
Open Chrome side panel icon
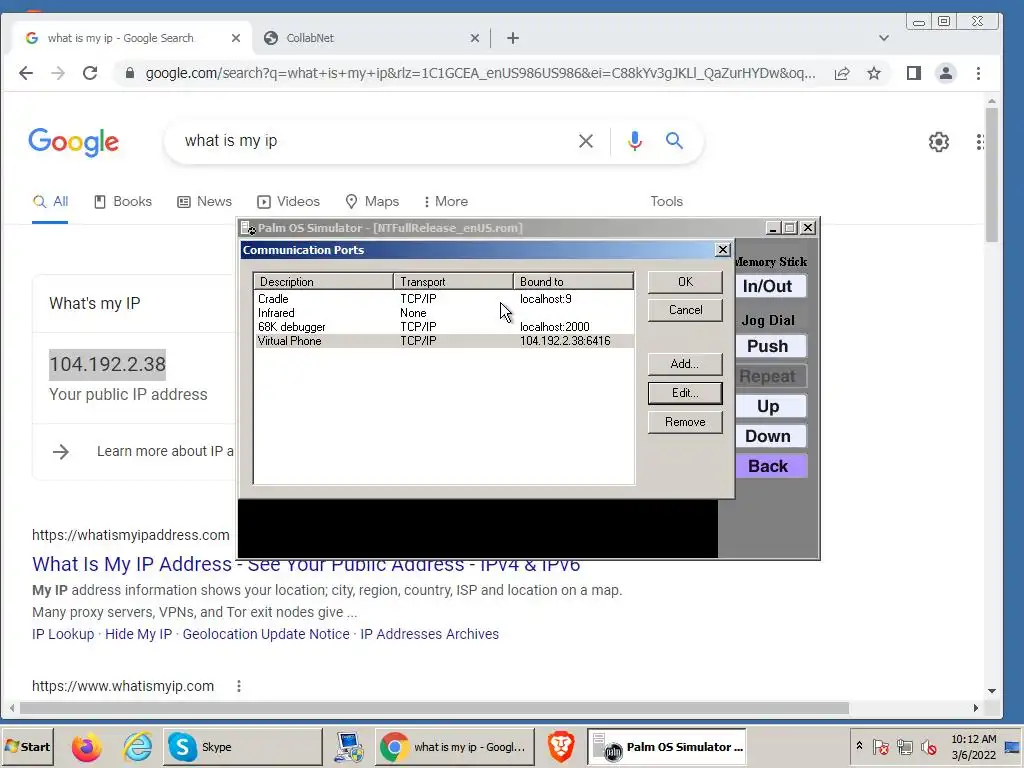click(x=914, y=73)
